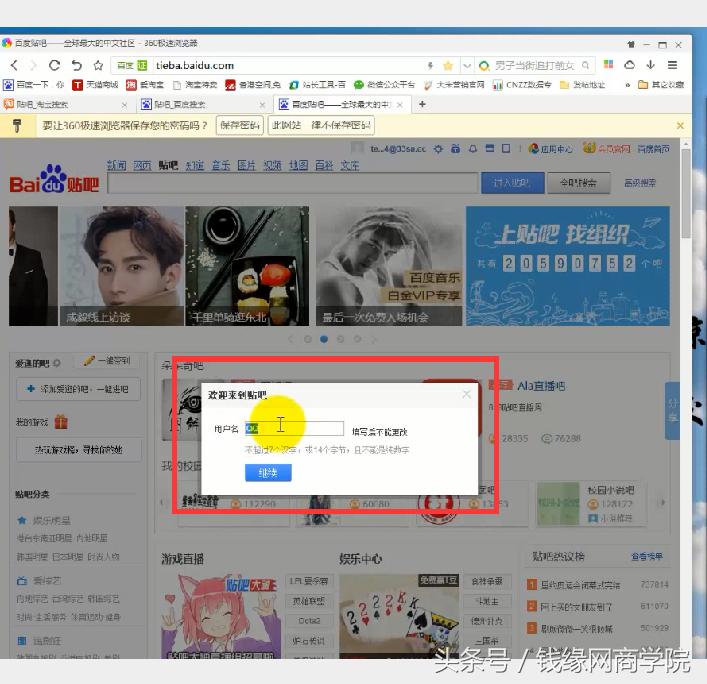Image resolution: width=707 pixels, height=684 pixels.
Task: Open the browser hamburger menu
Action: point(672,65)
